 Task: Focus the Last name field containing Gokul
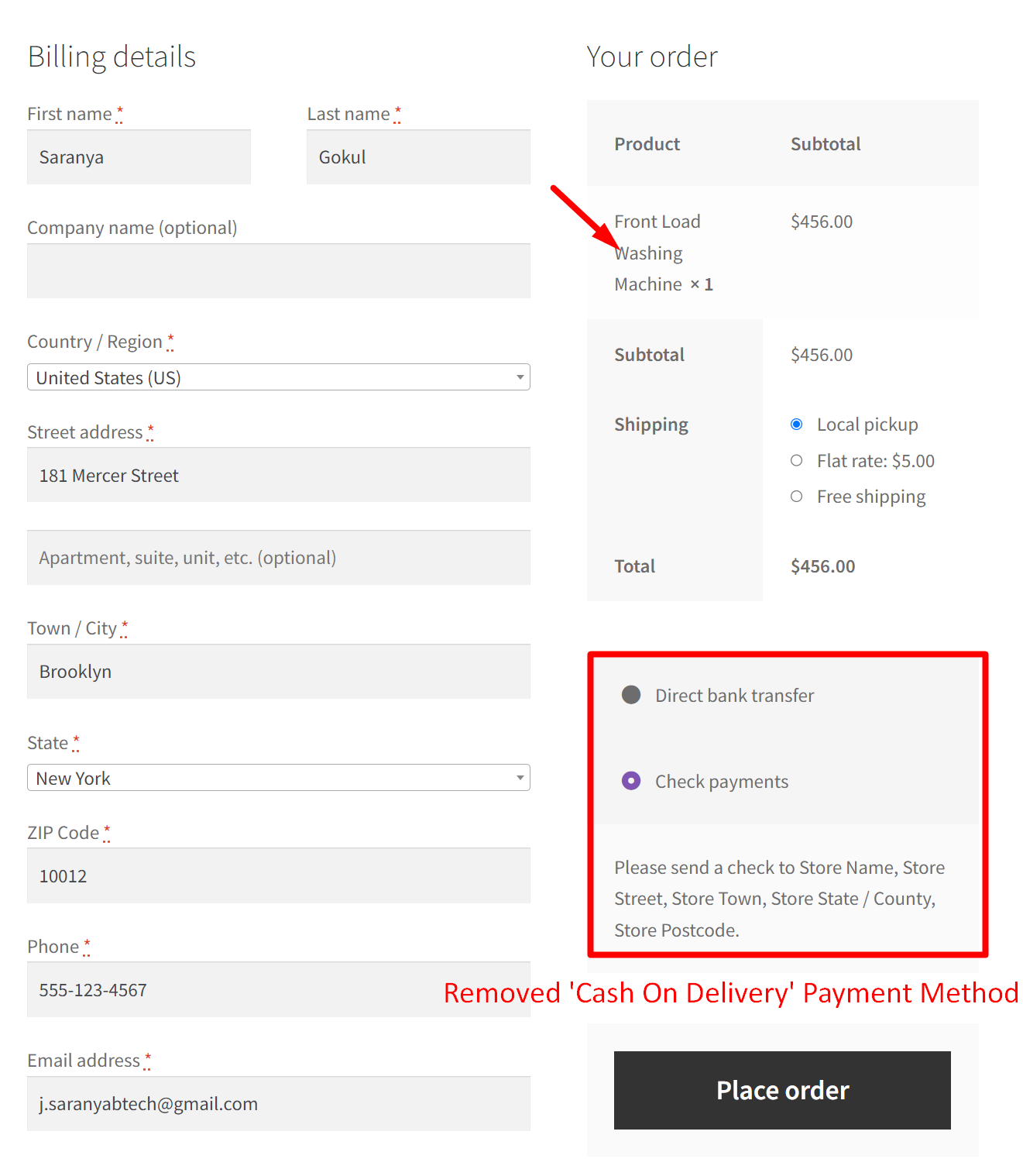tap(418, 156)
